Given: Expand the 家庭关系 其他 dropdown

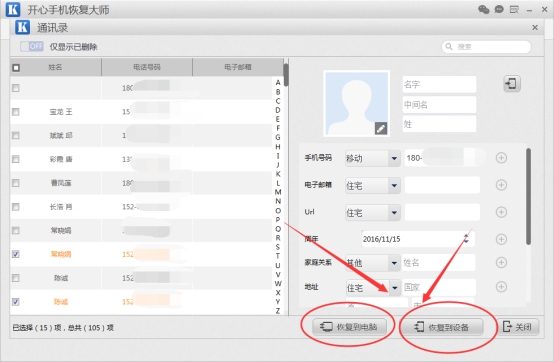Looking at the screenshot, I should coord(394,263).
